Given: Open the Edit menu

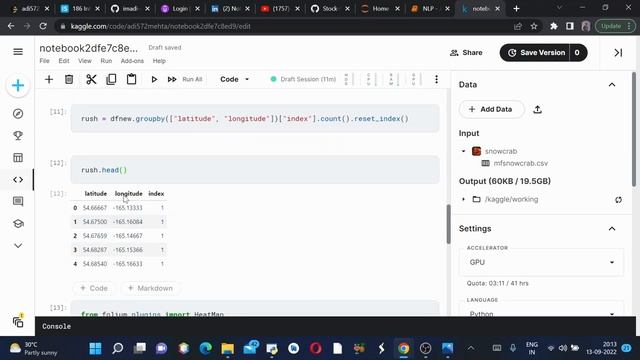Looking at the screenshot, I should pyautogui.click(x=64, y=61).
